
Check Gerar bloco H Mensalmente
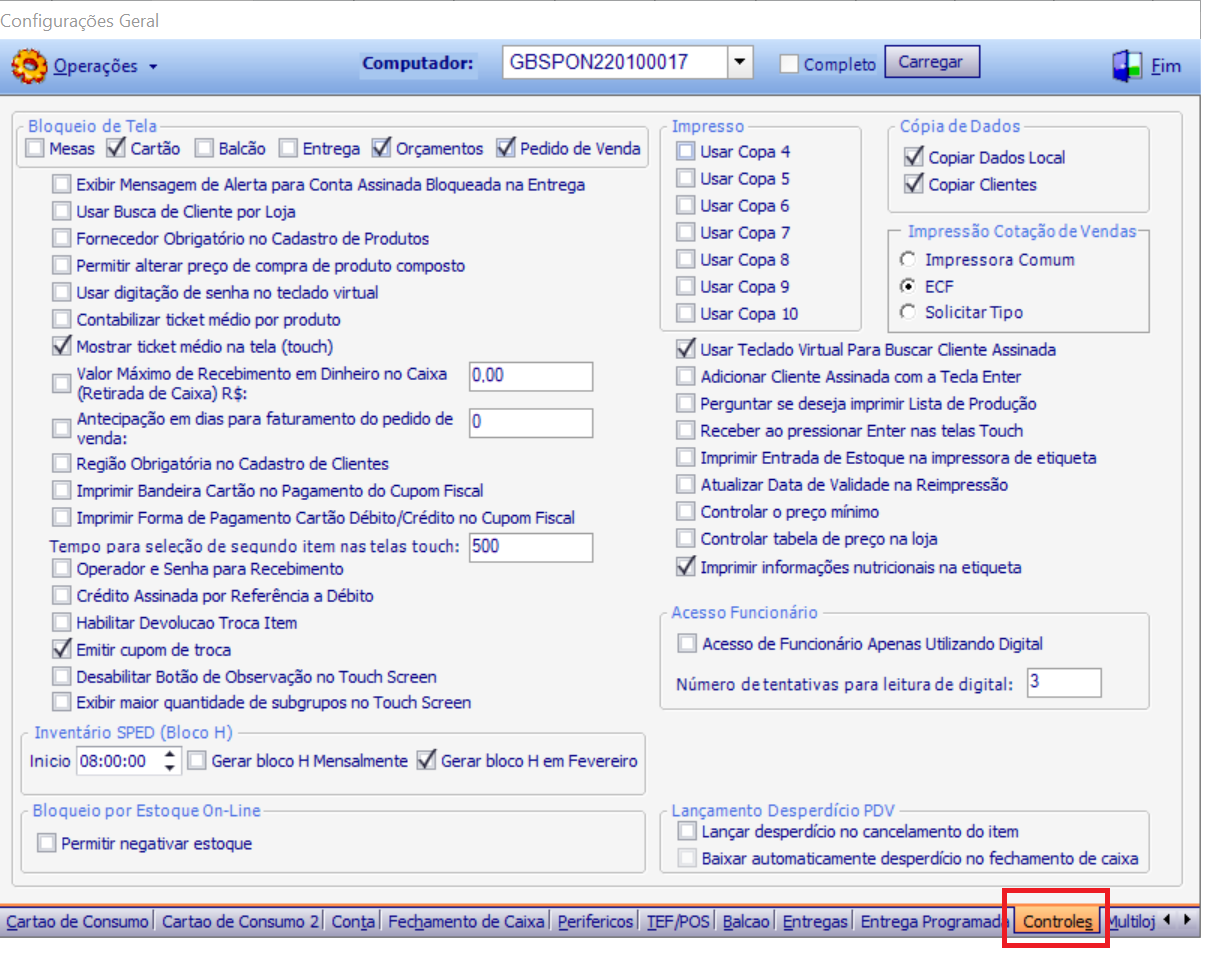[198, 761]
